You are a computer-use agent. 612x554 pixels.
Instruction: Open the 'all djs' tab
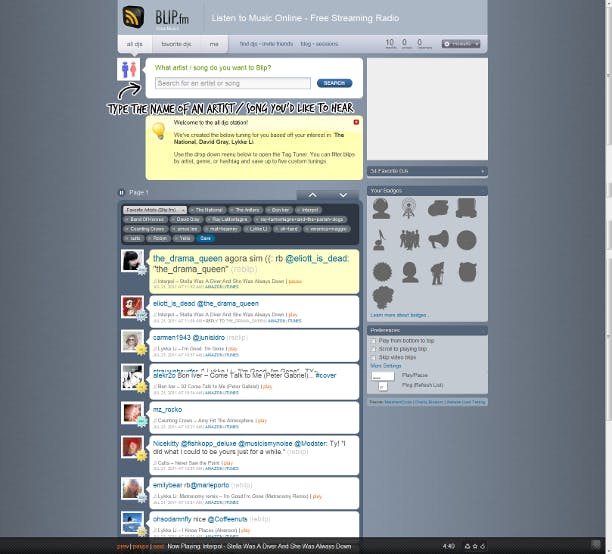point(134,44)
